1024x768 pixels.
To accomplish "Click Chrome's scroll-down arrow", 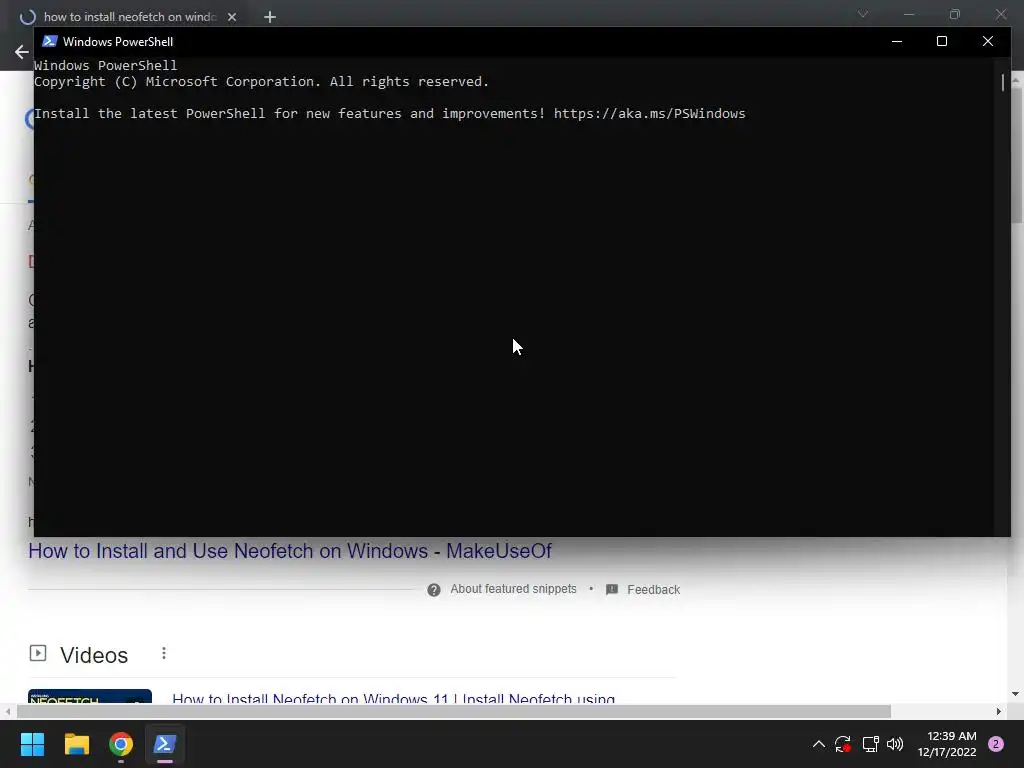I will (x=1016, y=694).
